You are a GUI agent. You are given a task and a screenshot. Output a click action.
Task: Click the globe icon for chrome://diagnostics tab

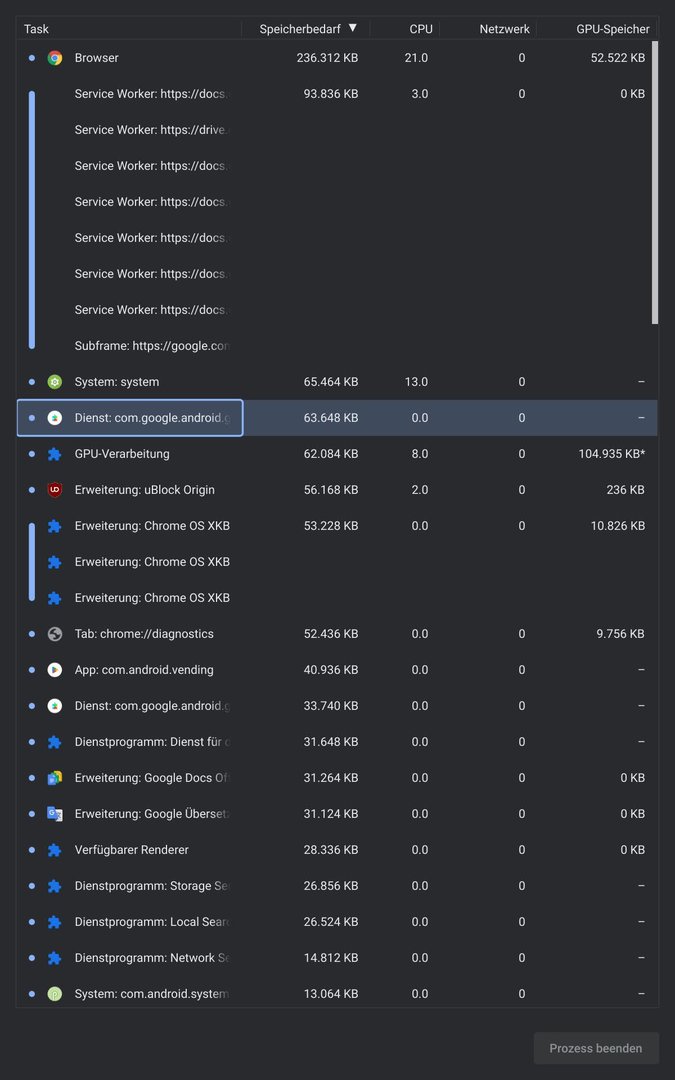coord(55,634)
